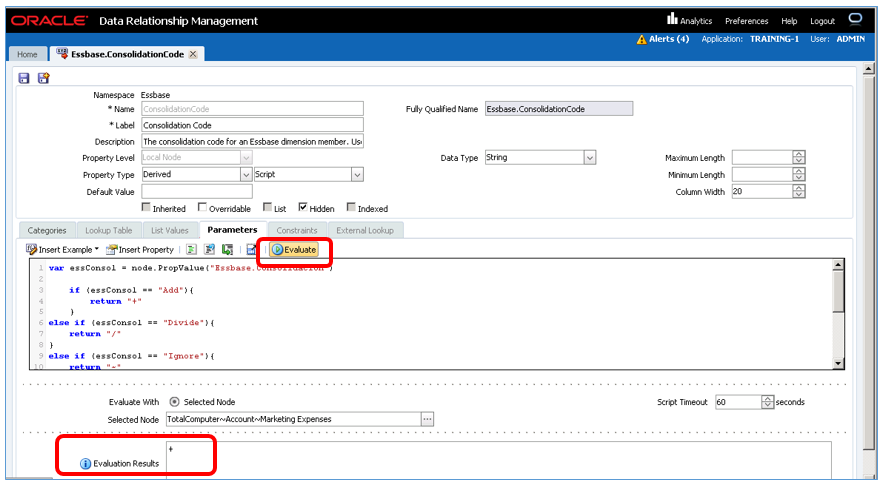Open Preferences link
This screenshot has height=484, width=883.
click(746, 21)
